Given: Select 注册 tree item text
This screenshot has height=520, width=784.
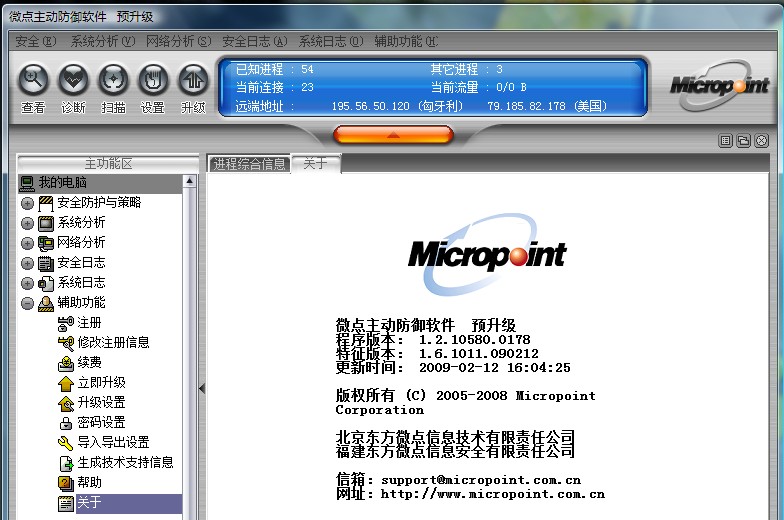Looking at the screenshot, I should click(90, 322).
